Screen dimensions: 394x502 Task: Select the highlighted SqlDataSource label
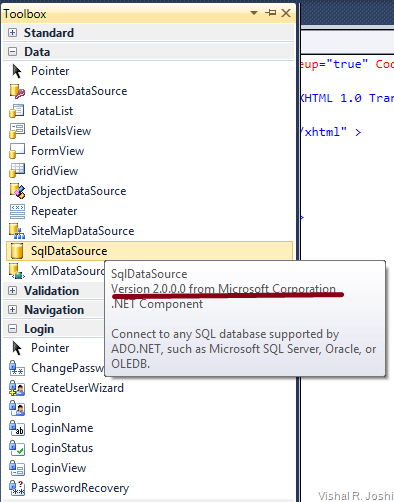69,251
